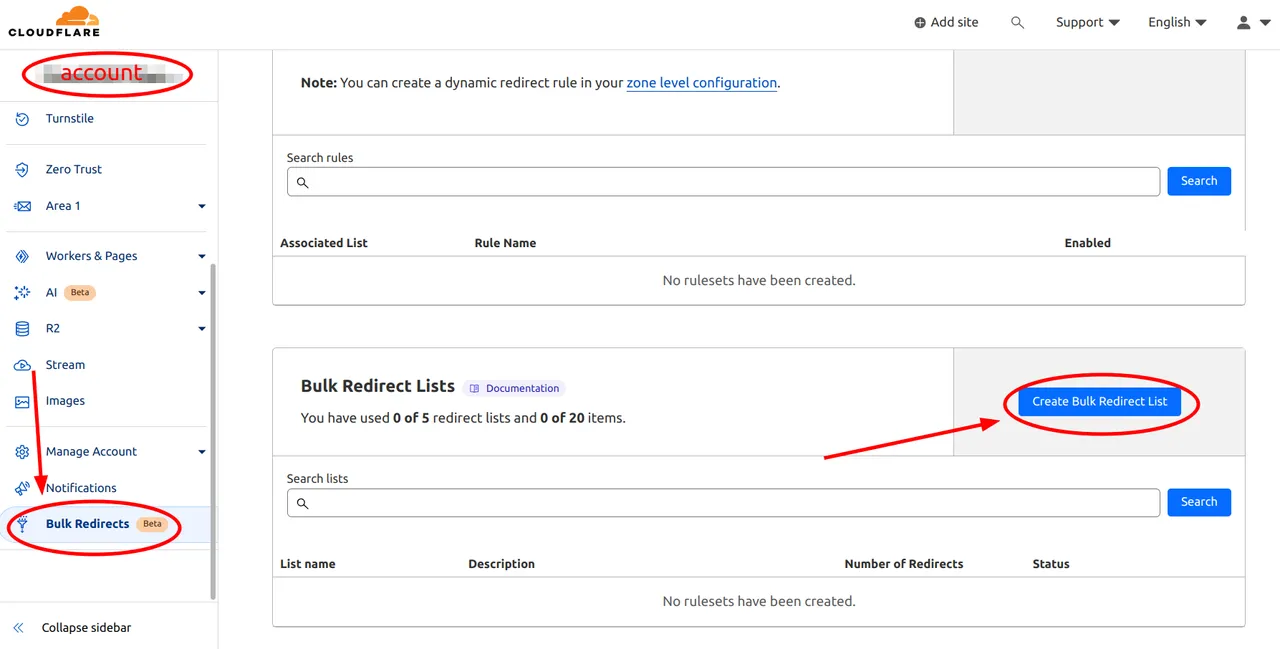Click Search button beside Search rules
The image size is (1280, 649).
[1199, 181]
